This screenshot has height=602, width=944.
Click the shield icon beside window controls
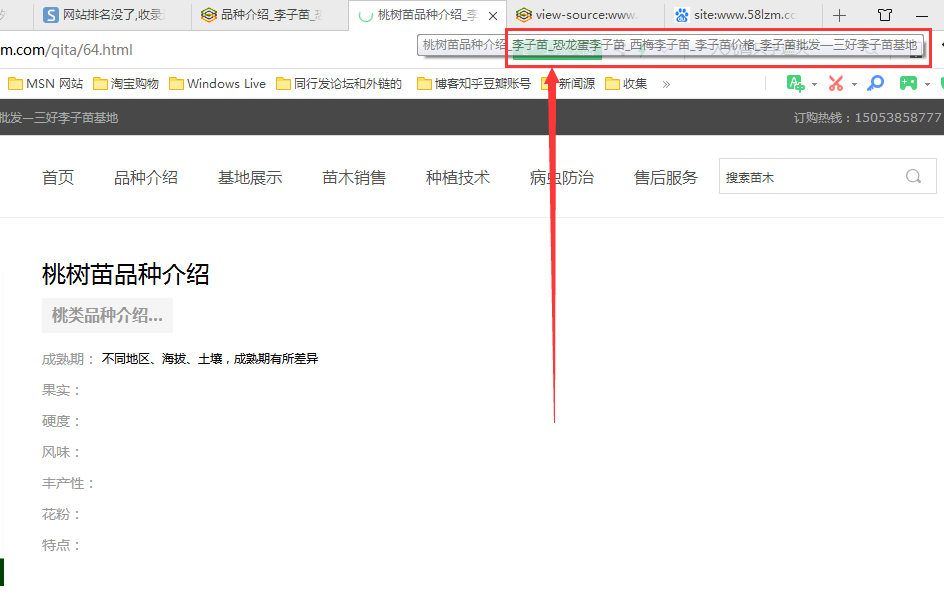887,14
